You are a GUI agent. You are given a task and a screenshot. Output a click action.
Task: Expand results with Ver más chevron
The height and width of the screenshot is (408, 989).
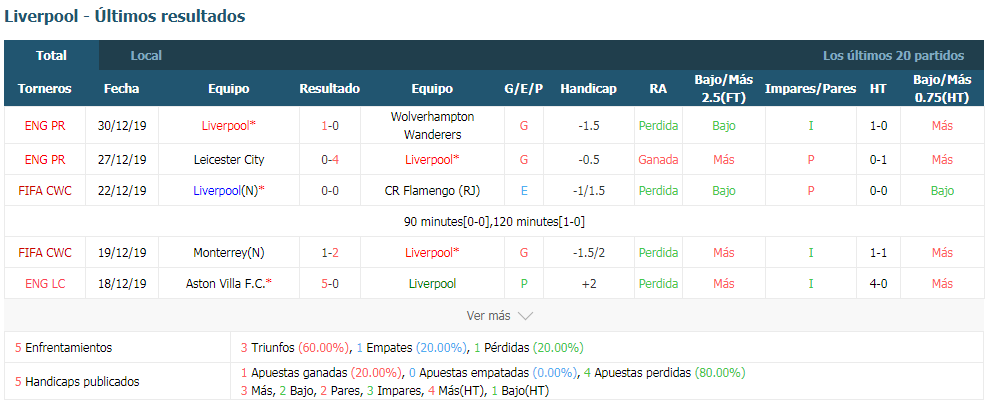tap(500, 315)
